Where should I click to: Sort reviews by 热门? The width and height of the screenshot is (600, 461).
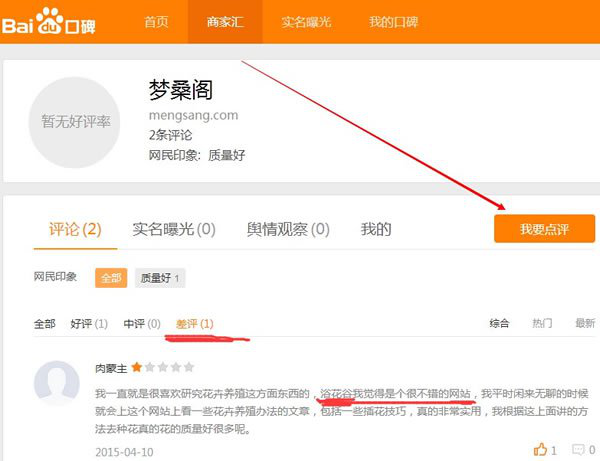tap(542, 324)
